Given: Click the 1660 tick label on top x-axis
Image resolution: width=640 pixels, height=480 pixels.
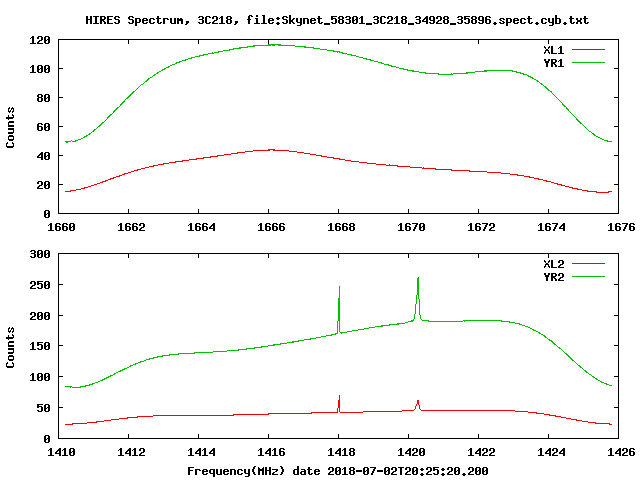Looking at the screenshot, I should point(61,227).
